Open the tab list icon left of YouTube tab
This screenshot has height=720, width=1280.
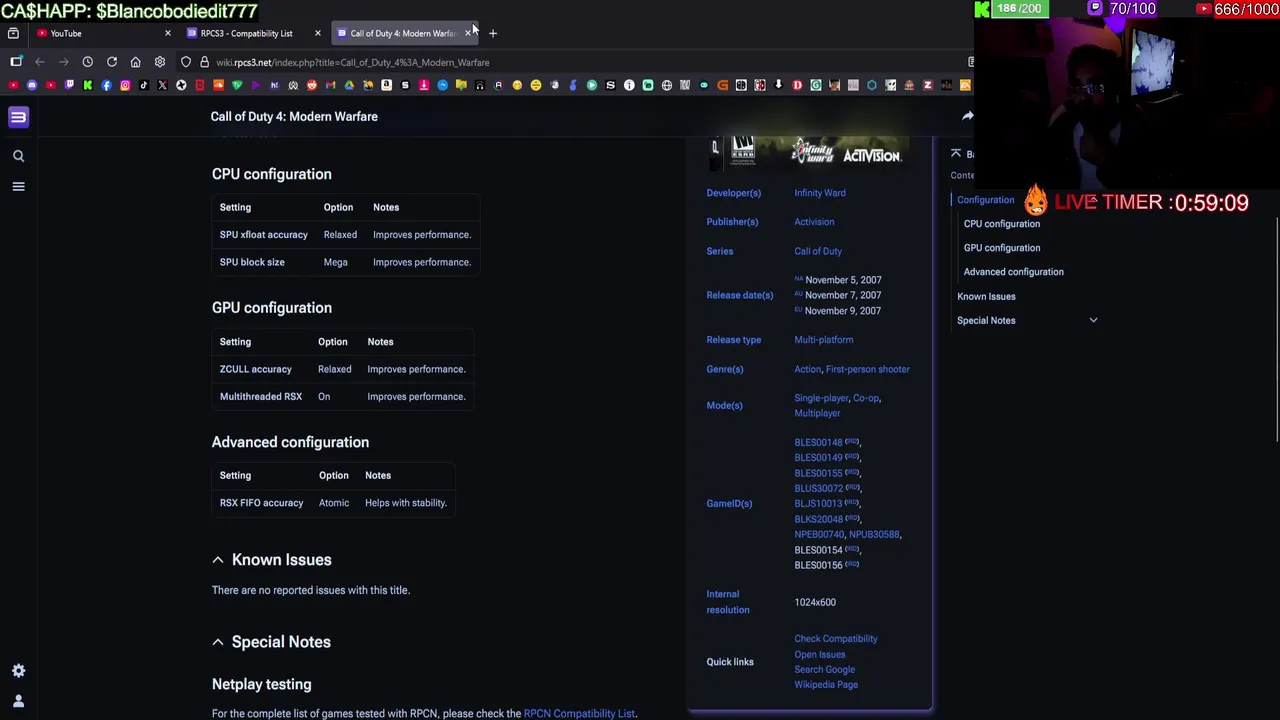[13, 33]
